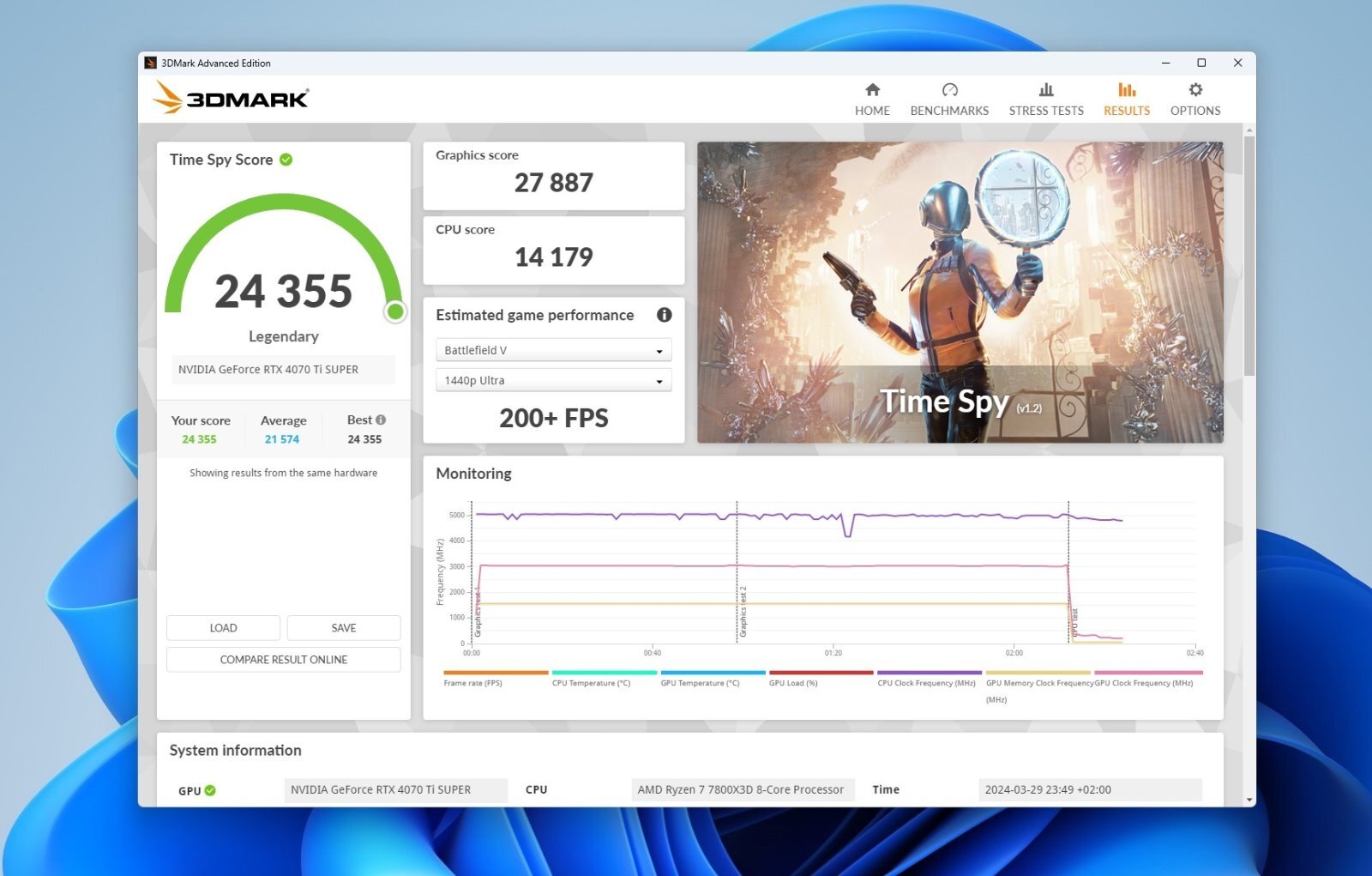Click the Best score value 24 355
1372x876 pixels.
[364, 439]
